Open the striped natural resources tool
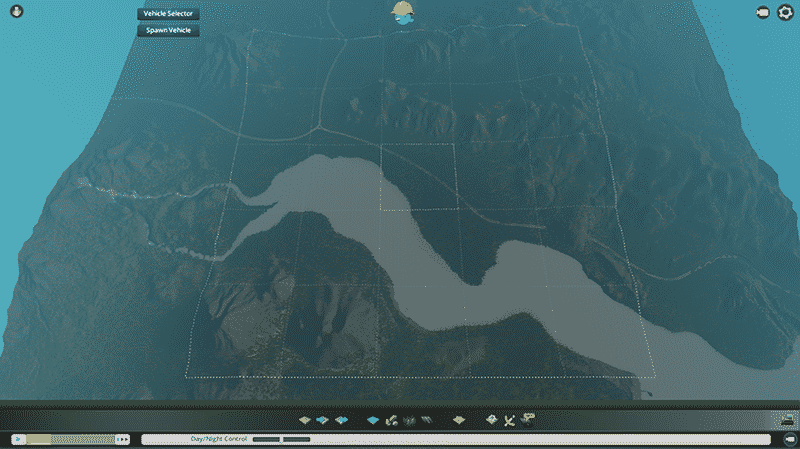Screen dimensions: 800x449 426,420
